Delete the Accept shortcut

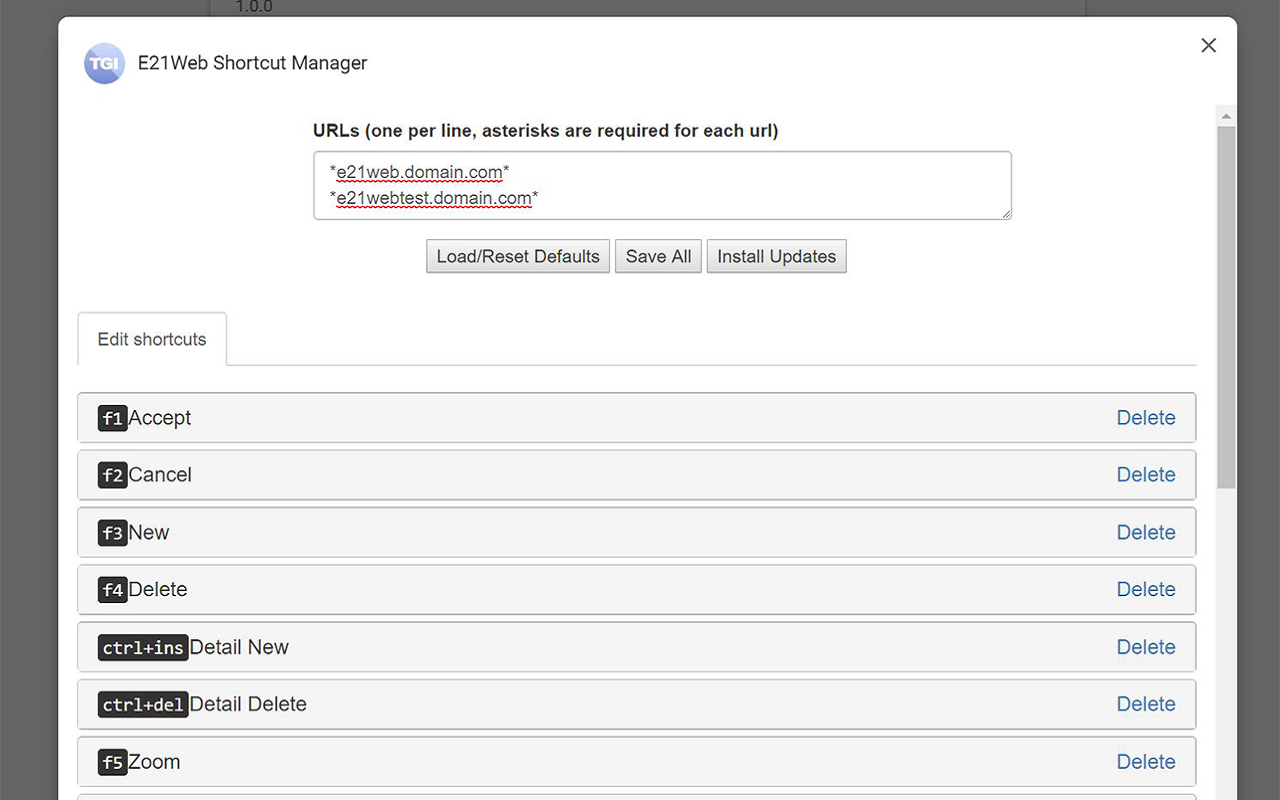[x=1146, y=418]
